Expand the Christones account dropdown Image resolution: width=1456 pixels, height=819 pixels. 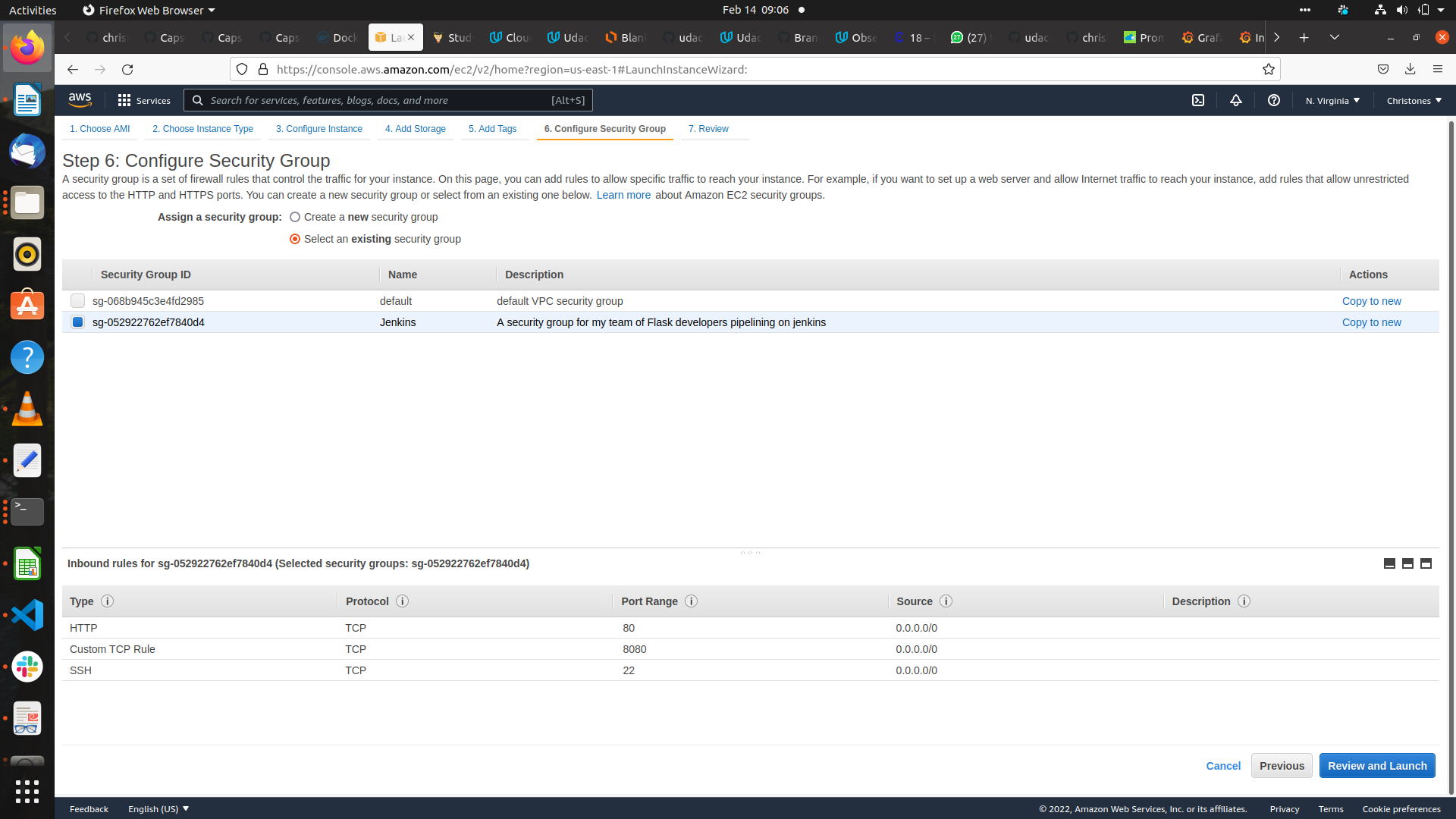tap(1414, 100)
